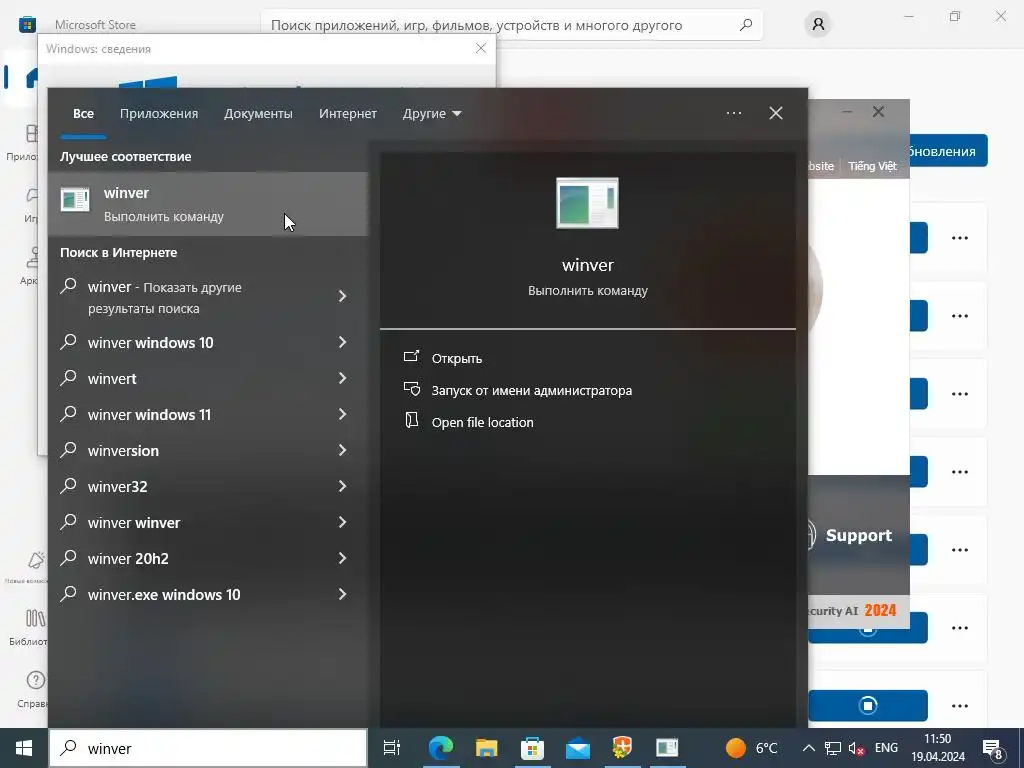This screenshot has width=1024, height=768.
Task: Click the Open action icon
Action: (411, 357)
